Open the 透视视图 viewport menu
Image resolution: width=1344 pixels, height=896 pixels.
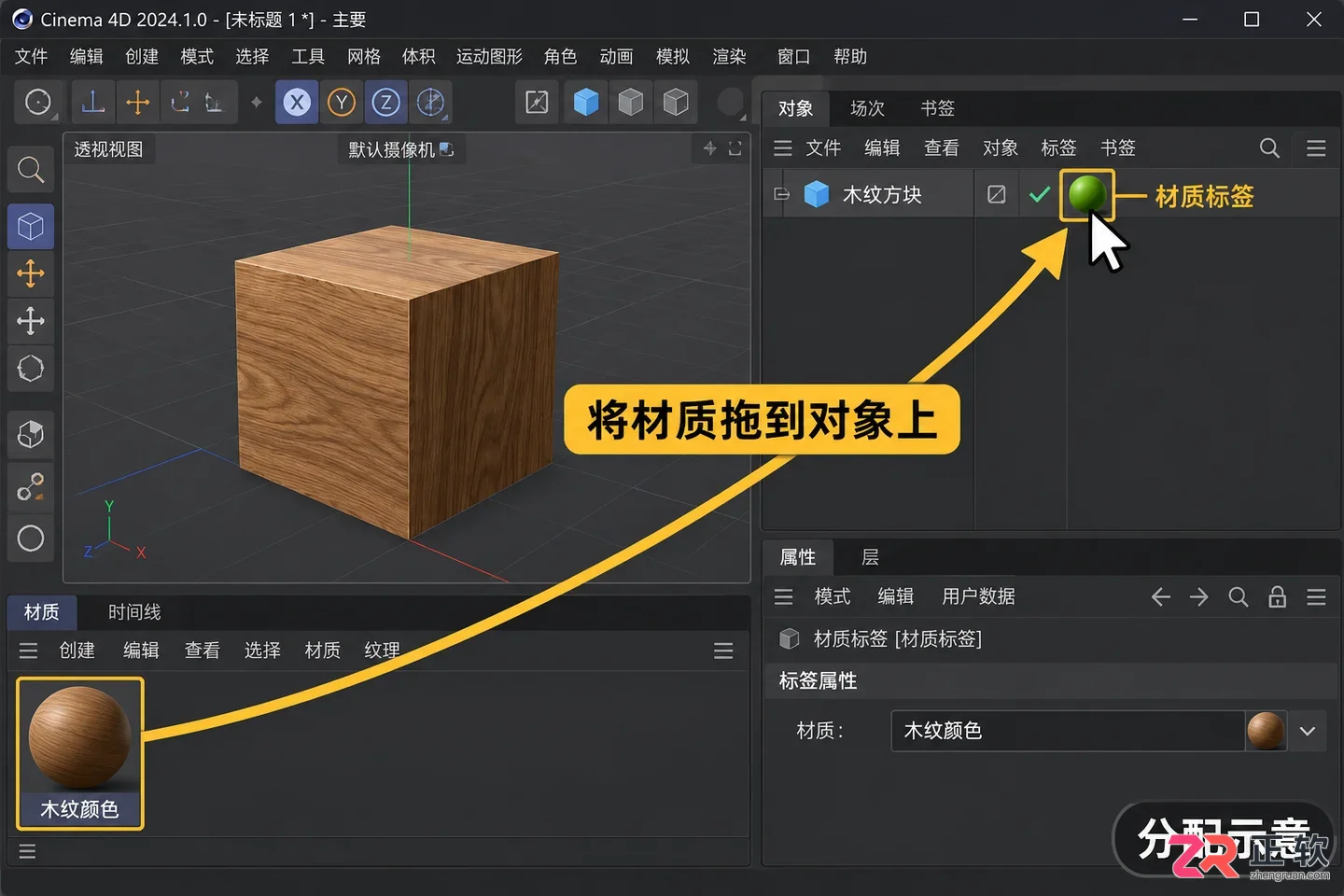pos(109,149)
